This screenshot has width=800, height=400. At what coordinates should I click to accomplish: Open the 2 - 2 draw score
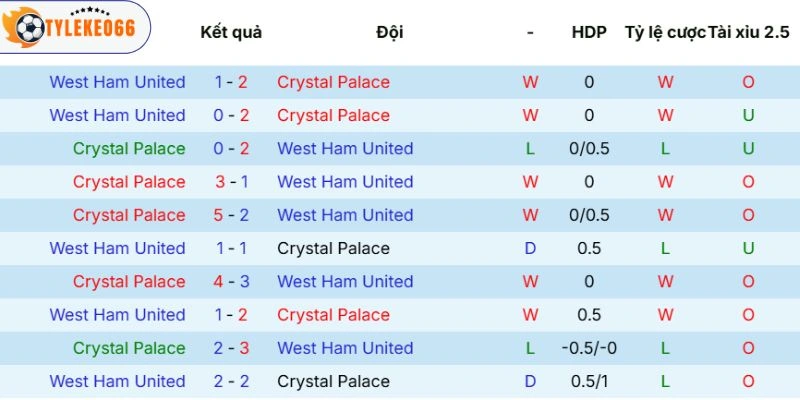(x=231, y=381)
